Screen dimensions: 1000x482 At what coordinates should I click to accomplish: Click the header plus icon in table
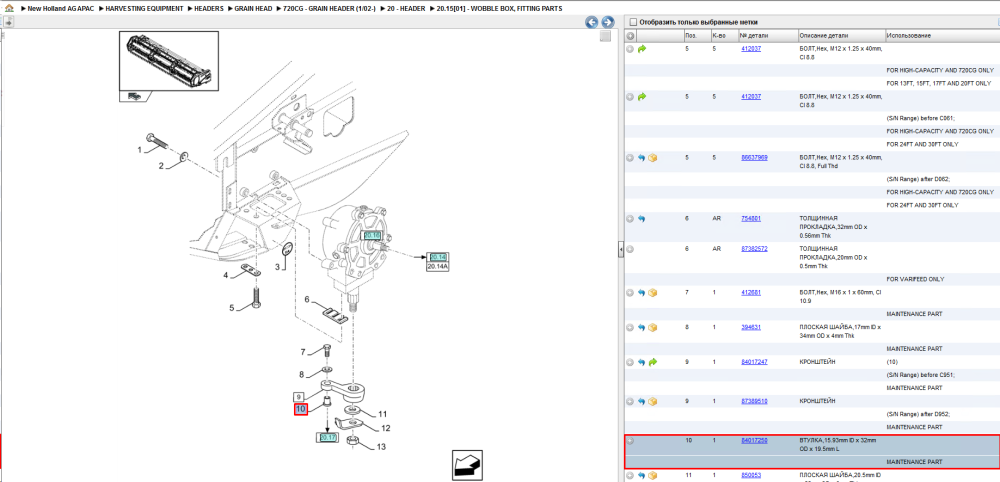[630, 36]
